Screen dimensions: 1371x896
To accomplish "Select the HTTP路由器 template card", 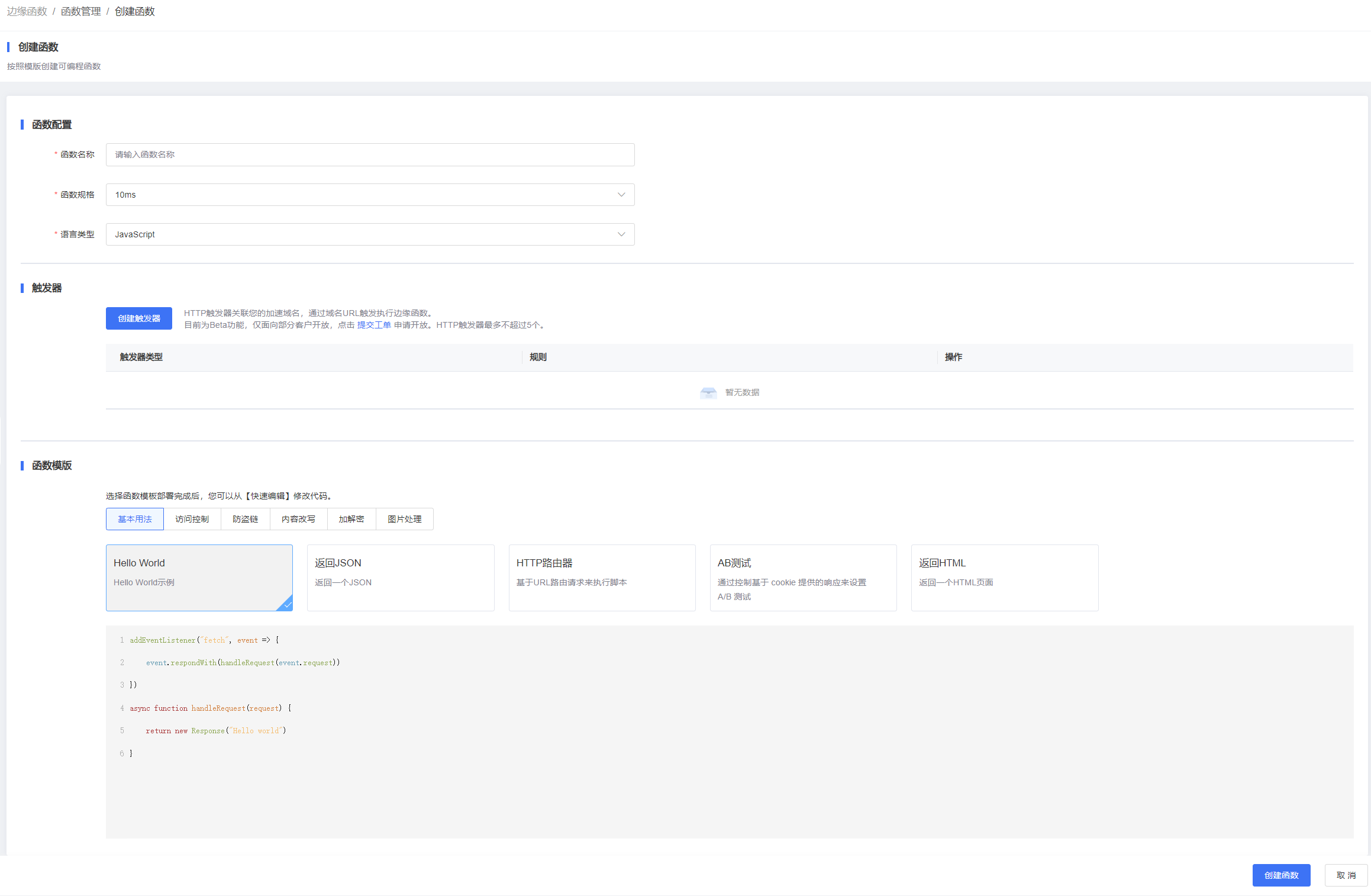I will (x=602, y=578).
